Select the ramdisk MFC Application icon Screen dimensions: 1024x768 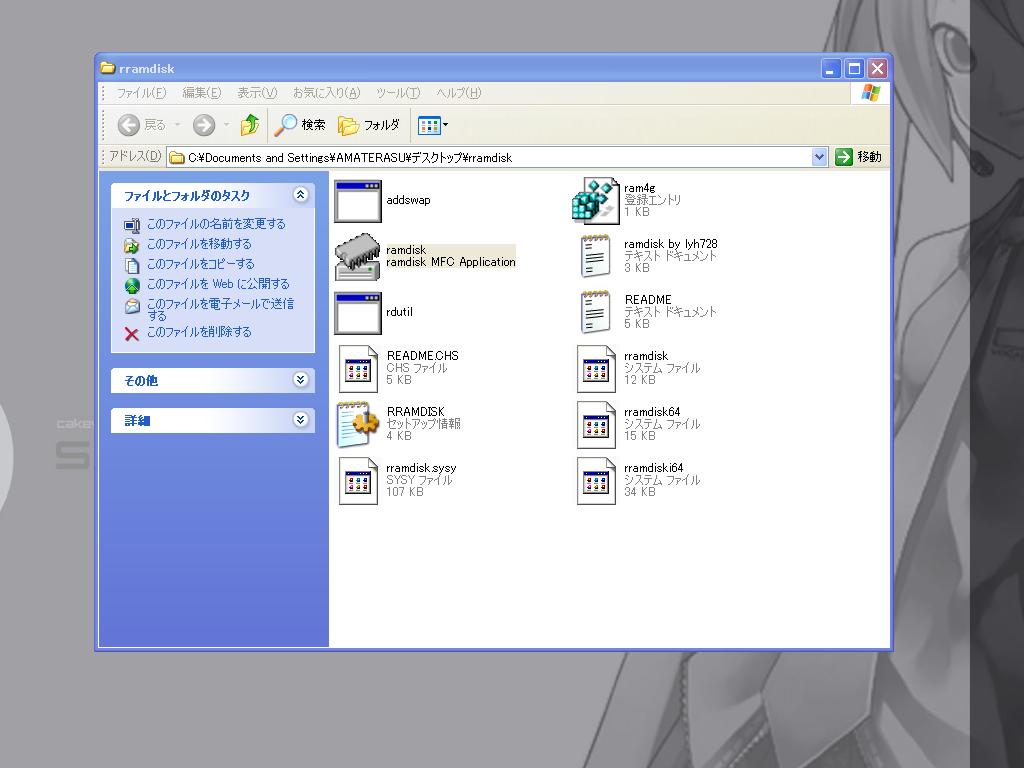point(358,257)
